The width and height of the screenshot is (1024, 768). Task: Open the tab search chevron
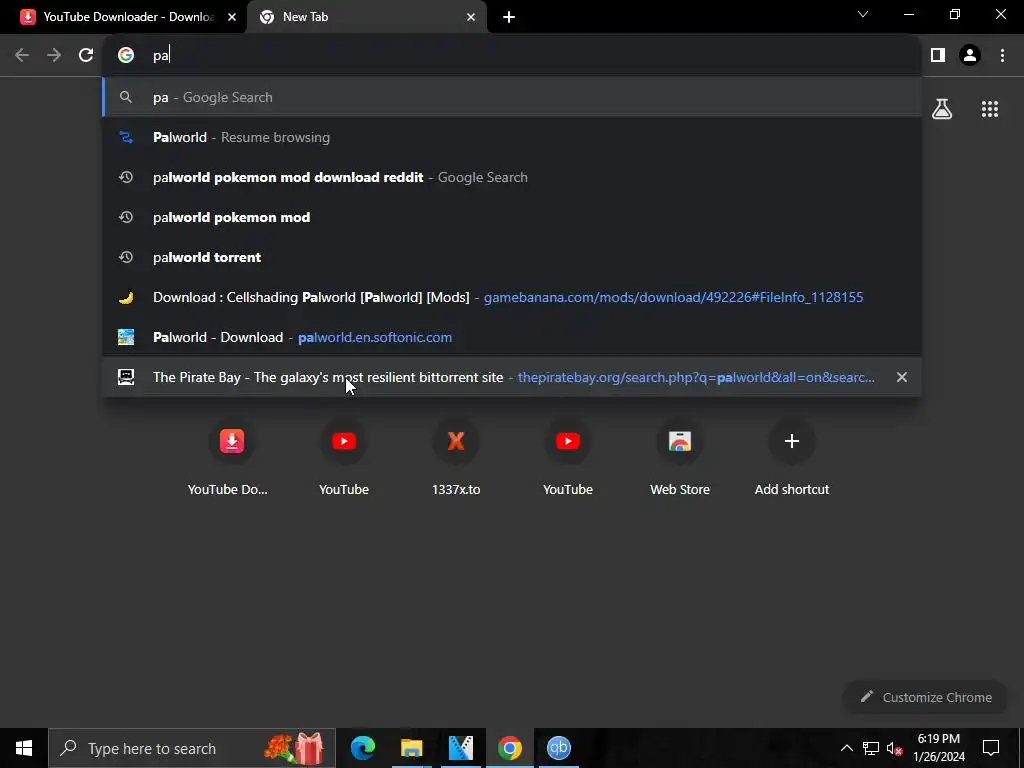pyautogui.click(x=863, y=14)
